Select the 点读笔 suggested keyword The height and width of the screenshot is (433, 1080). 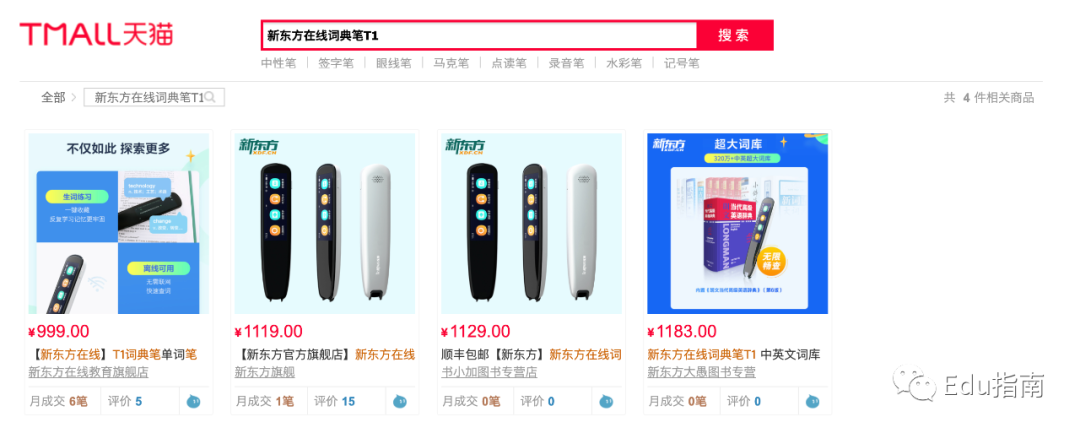coord(508,63)
